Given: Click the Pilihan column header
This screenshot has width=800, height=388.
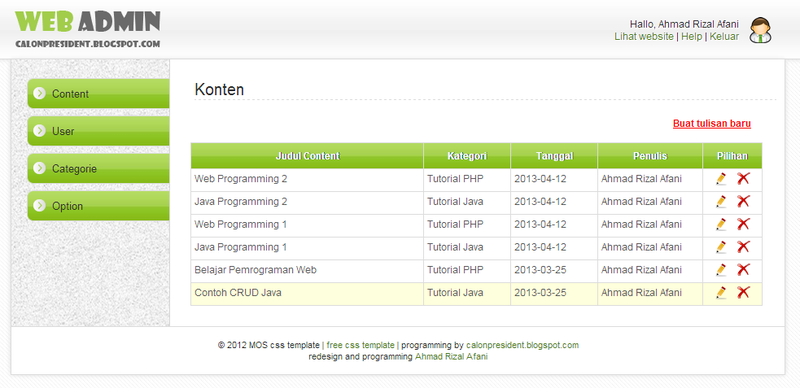Looking at the screenshot, I should tap(732, 156).
